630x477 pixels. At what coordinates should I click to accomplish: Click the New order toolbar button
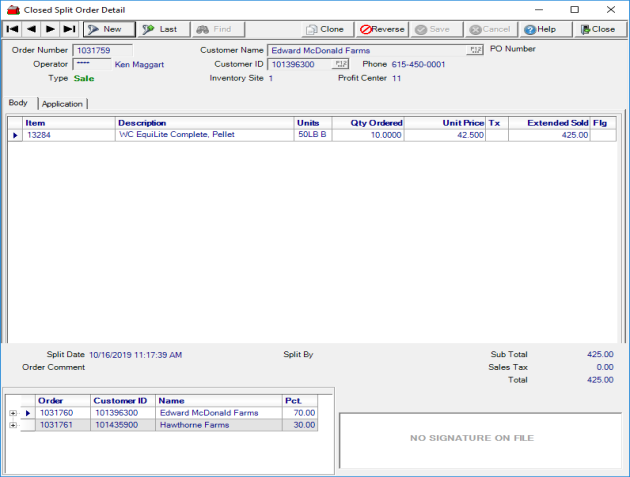coord(108,29)
